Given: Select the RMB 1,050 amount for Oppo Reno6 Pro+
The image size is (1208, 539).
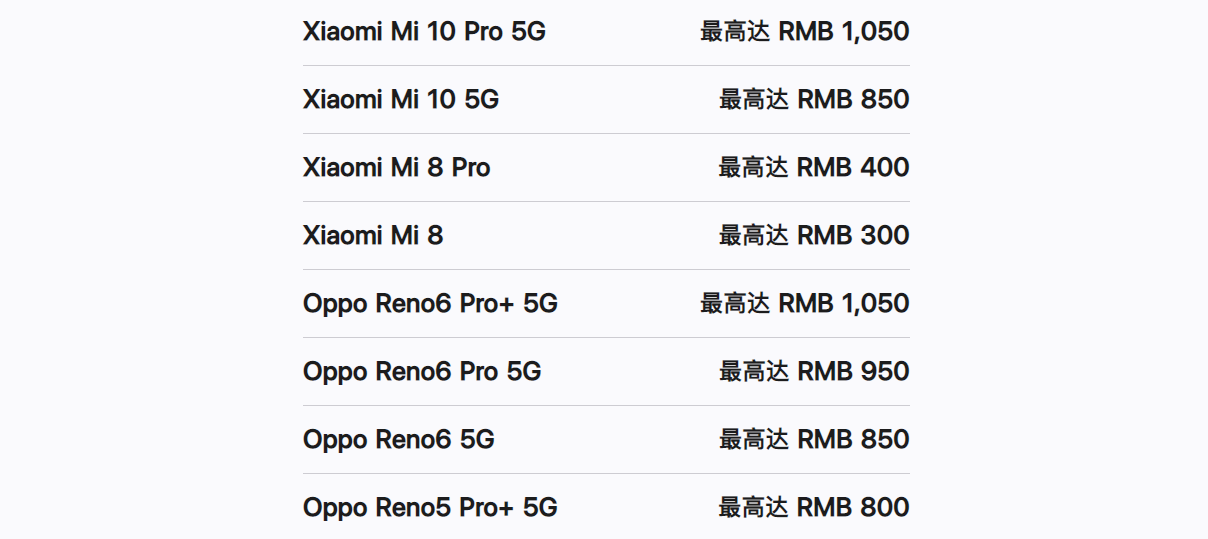Looking at the screenshot, I should coord(844,304).
